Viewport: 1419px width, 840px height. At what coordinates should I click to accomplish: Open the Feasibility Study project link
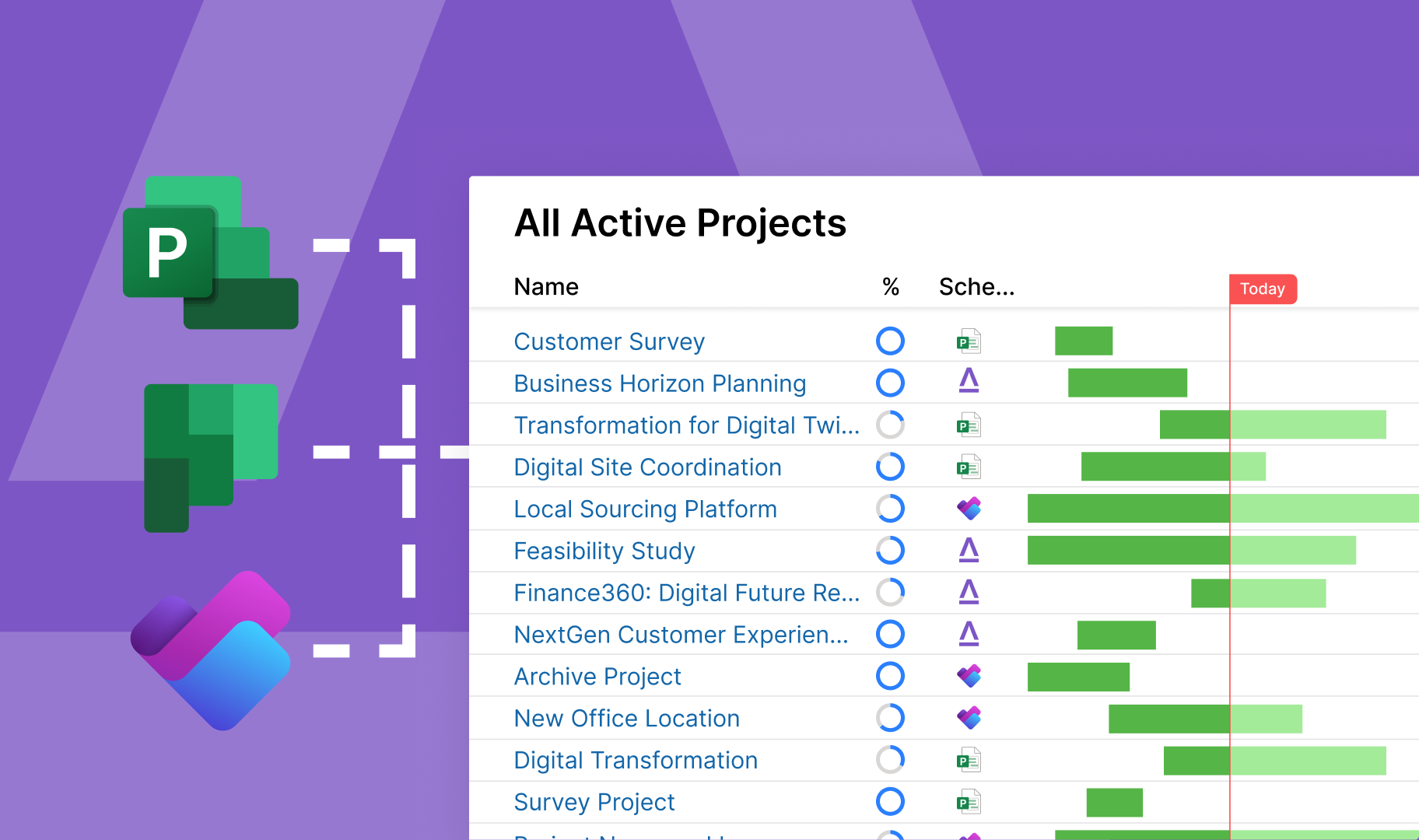click(x=604, y=551)
